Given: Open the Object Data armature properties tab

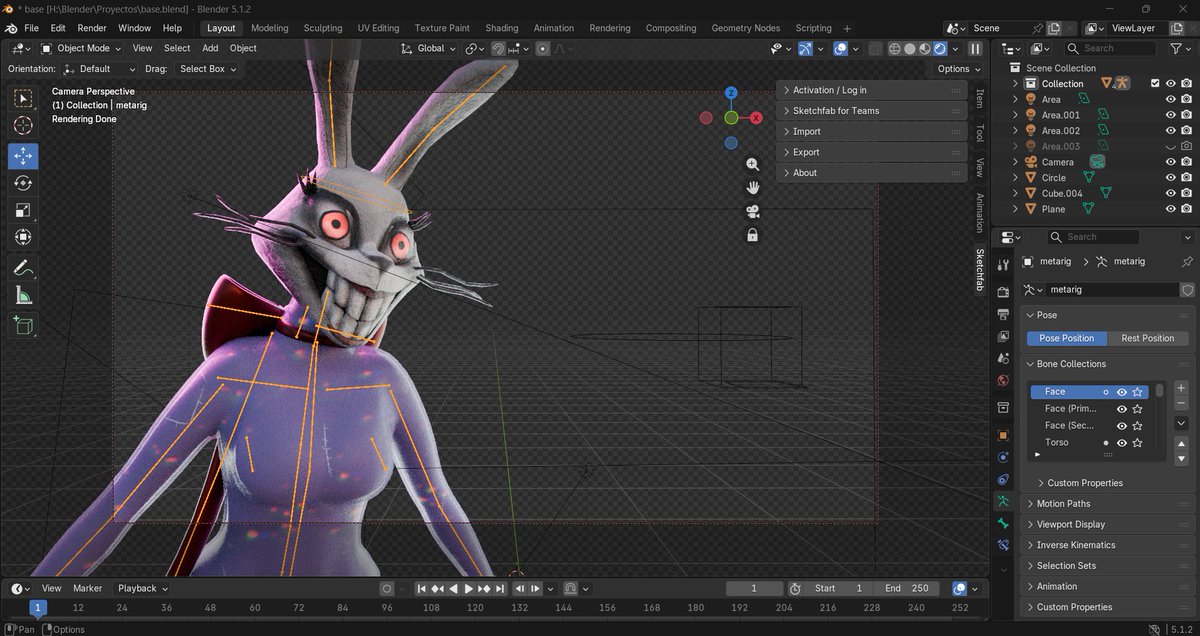Looking at the screenshot, I should (1003, 501).
